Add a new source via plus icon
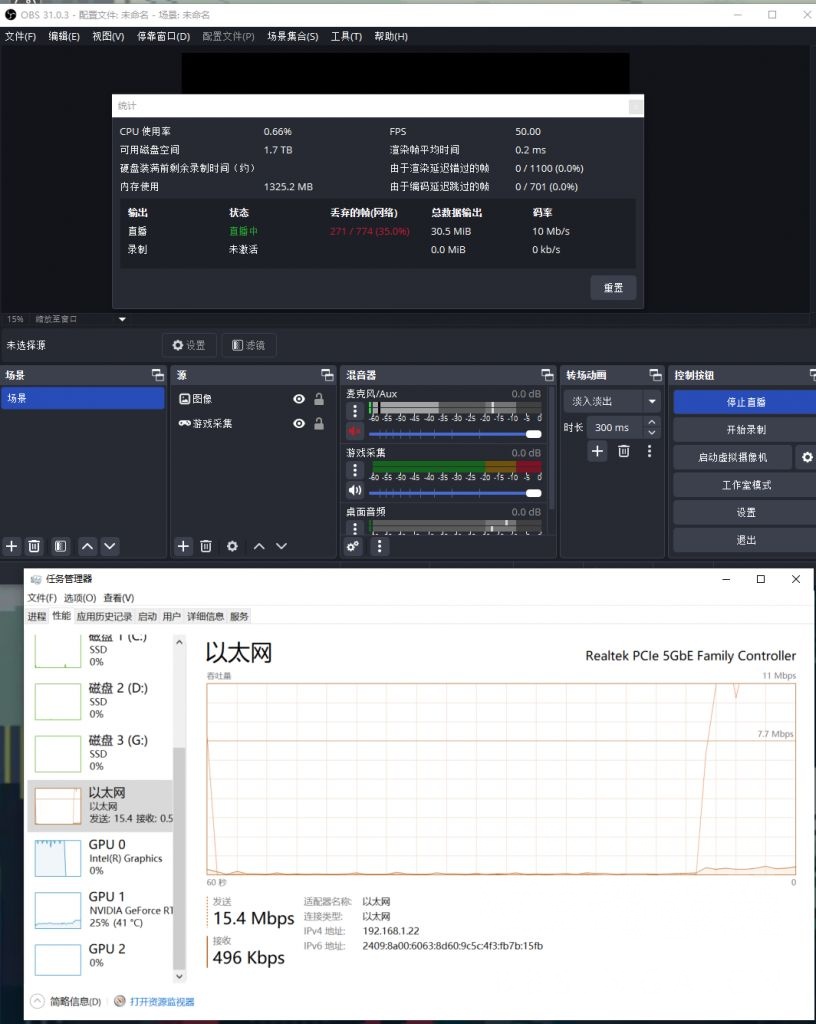This screenshot has width=816, height=1024. 182,546
